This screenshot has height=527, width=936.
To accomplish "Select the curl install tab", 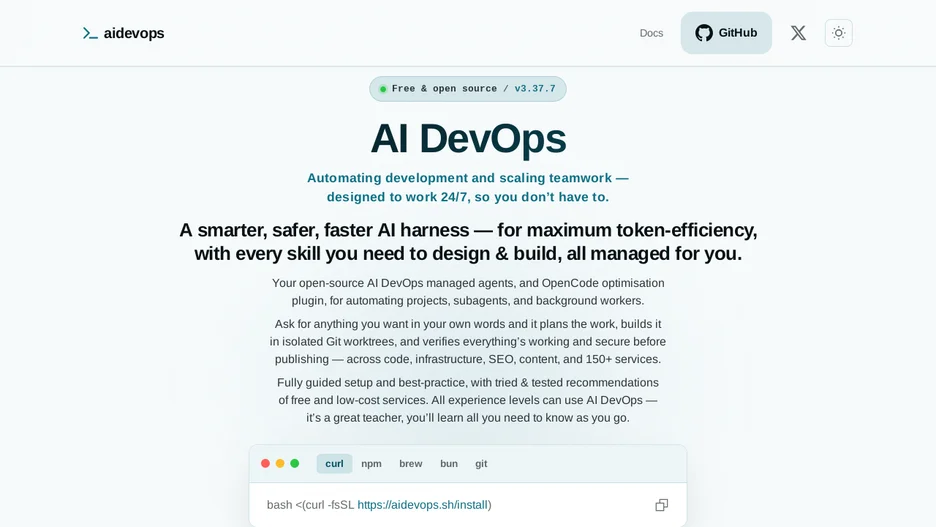I will 334,464.
